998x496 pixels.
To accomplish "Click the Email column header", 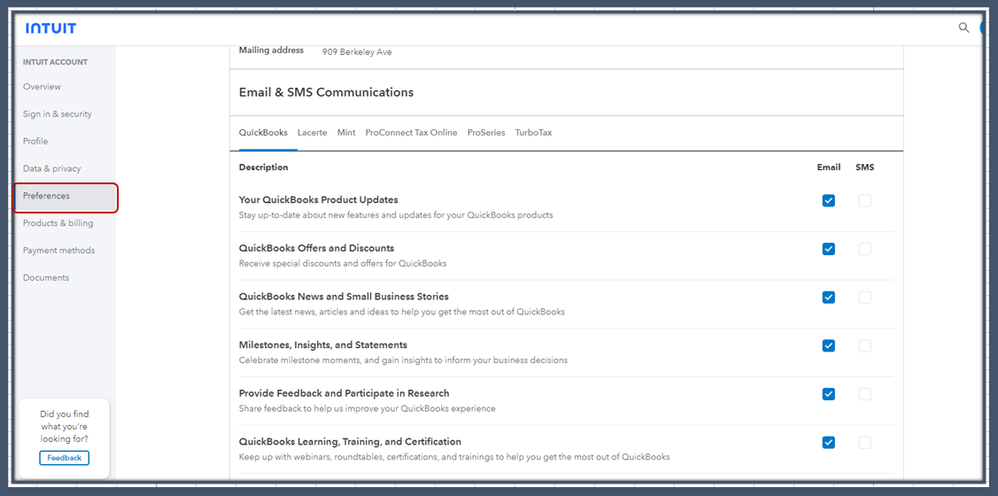I will click(x=829, y=167).
